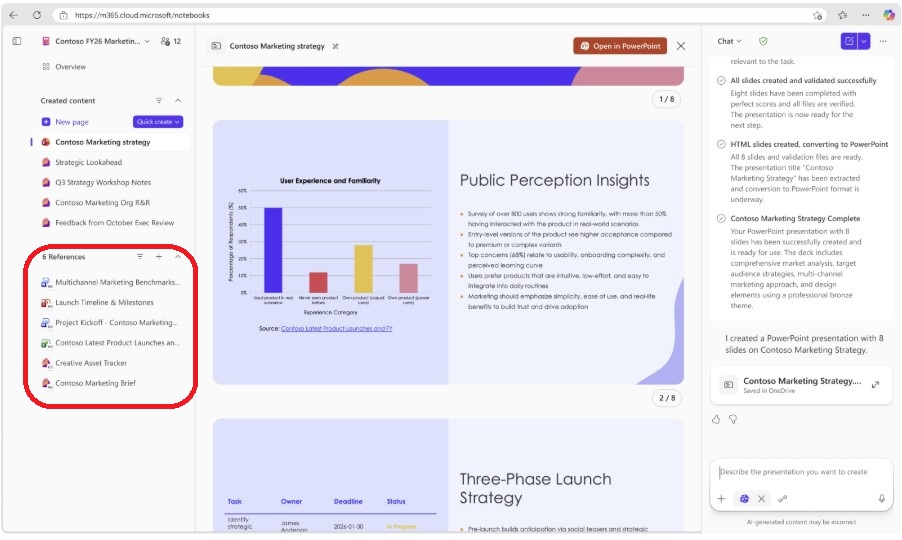Add attachment with plus icon in chat

pyautogui.click(x=721, y=499)
